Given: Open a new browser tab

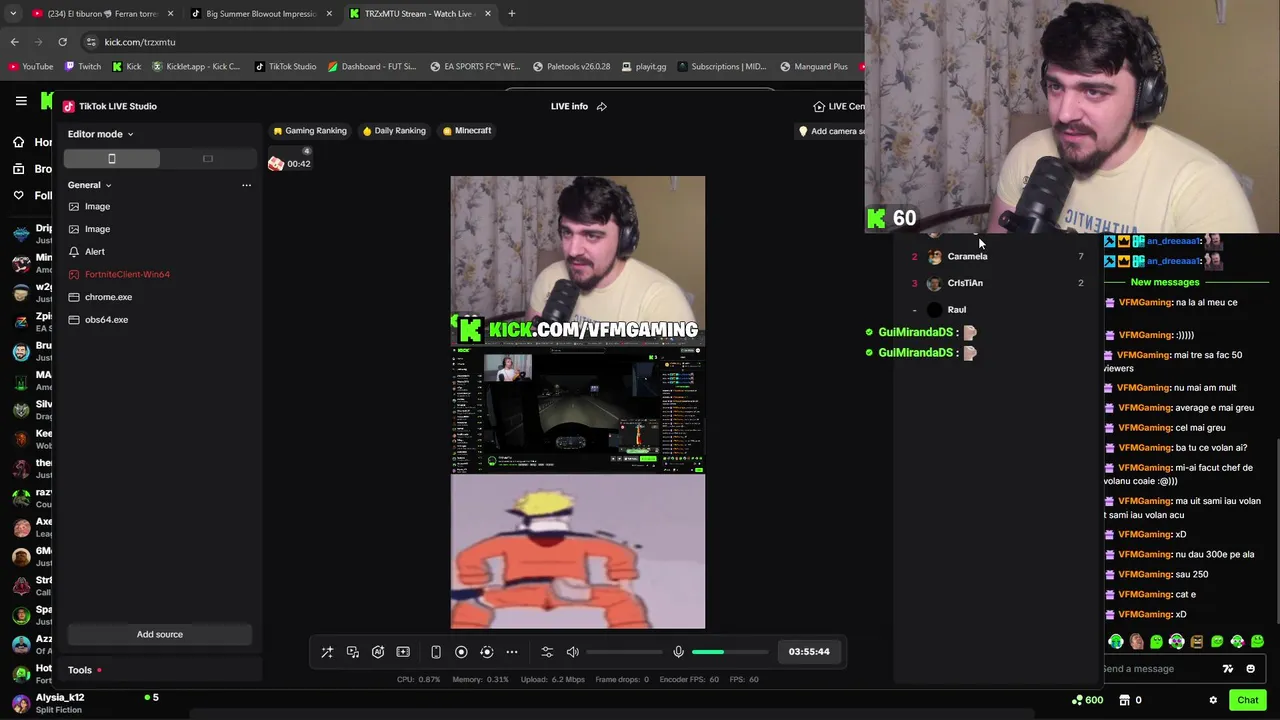Looking at the screenshot, I should [512, 14].
